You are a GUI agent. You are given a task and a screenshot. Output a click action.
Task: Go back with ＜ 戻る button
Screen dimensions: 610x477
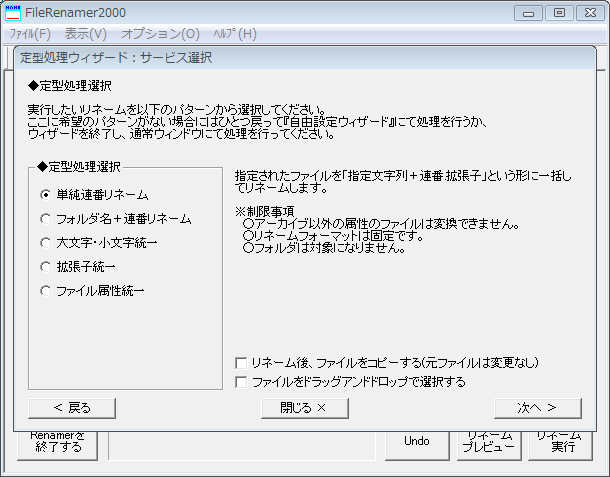[72, 408]
